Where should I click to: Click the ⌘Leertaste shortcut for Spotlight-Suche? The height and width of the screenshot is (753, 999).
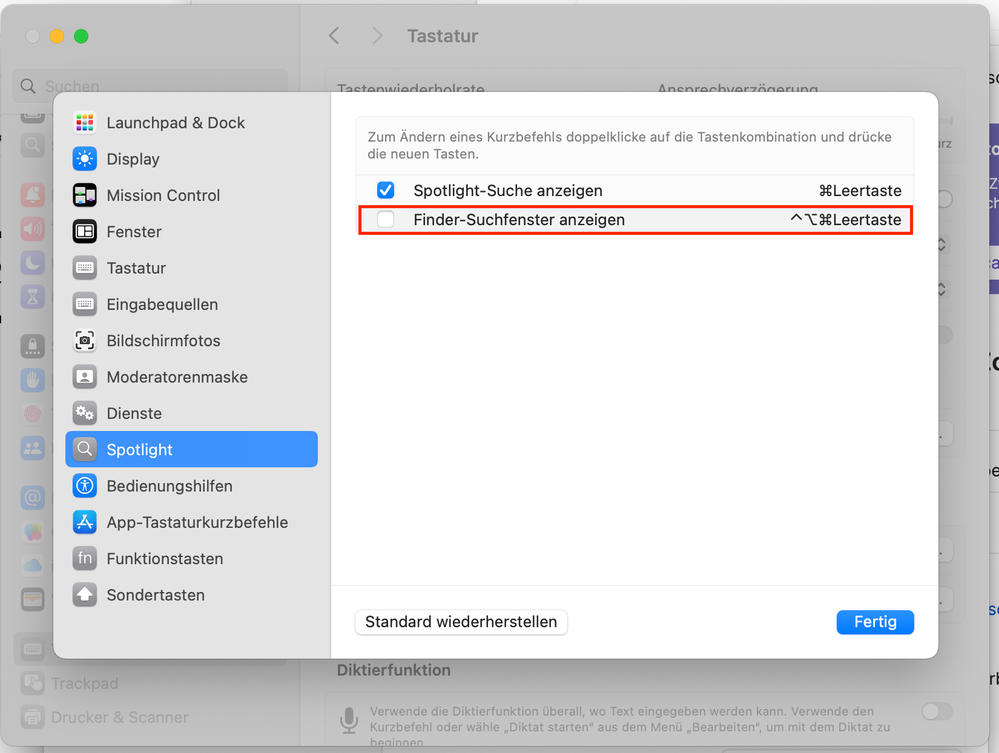(860, 190)
